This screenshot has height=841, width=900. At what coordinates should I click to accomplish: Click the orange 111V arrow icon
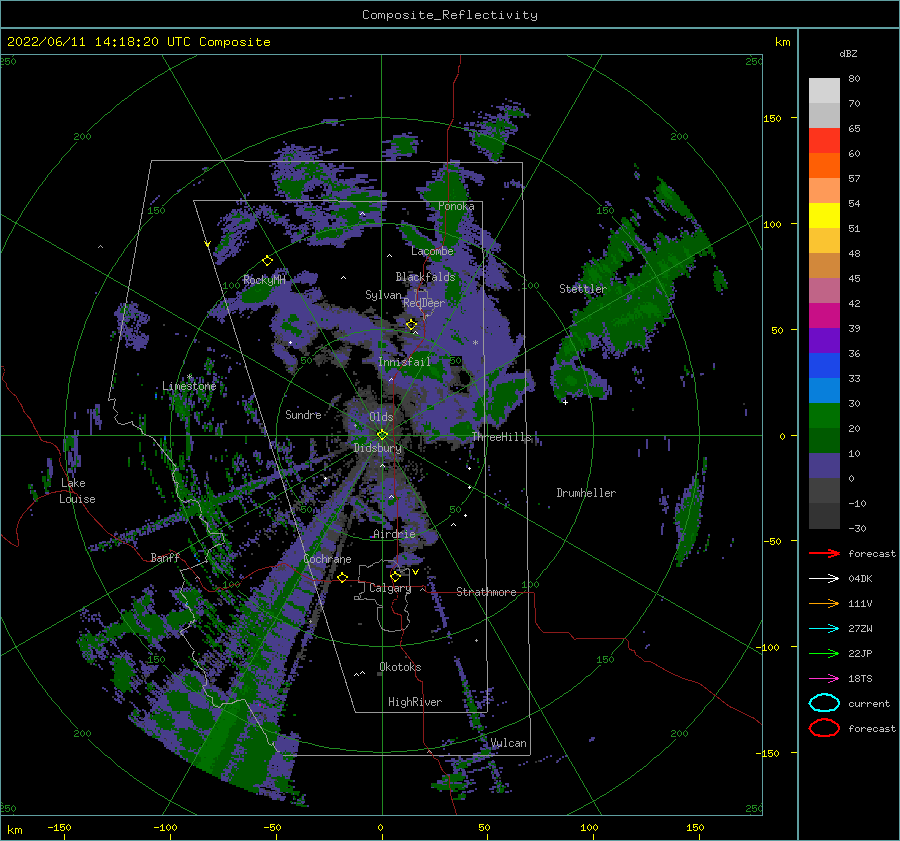point(824,603)
